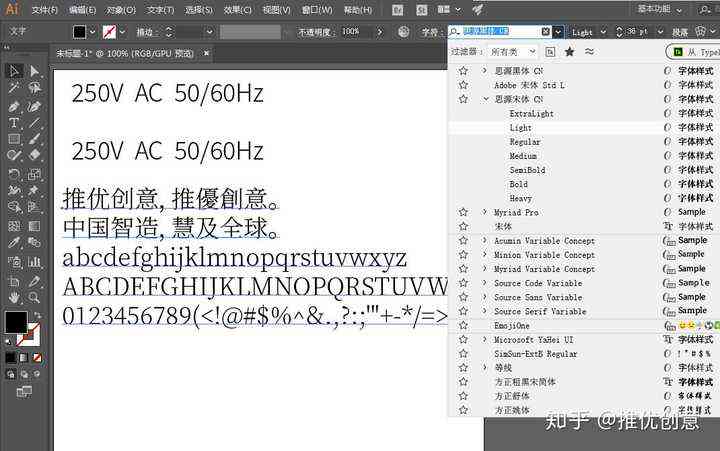Click the toolbar black fill swatch
The width and height of the screenshot is (720, 451).
point(16,322)
